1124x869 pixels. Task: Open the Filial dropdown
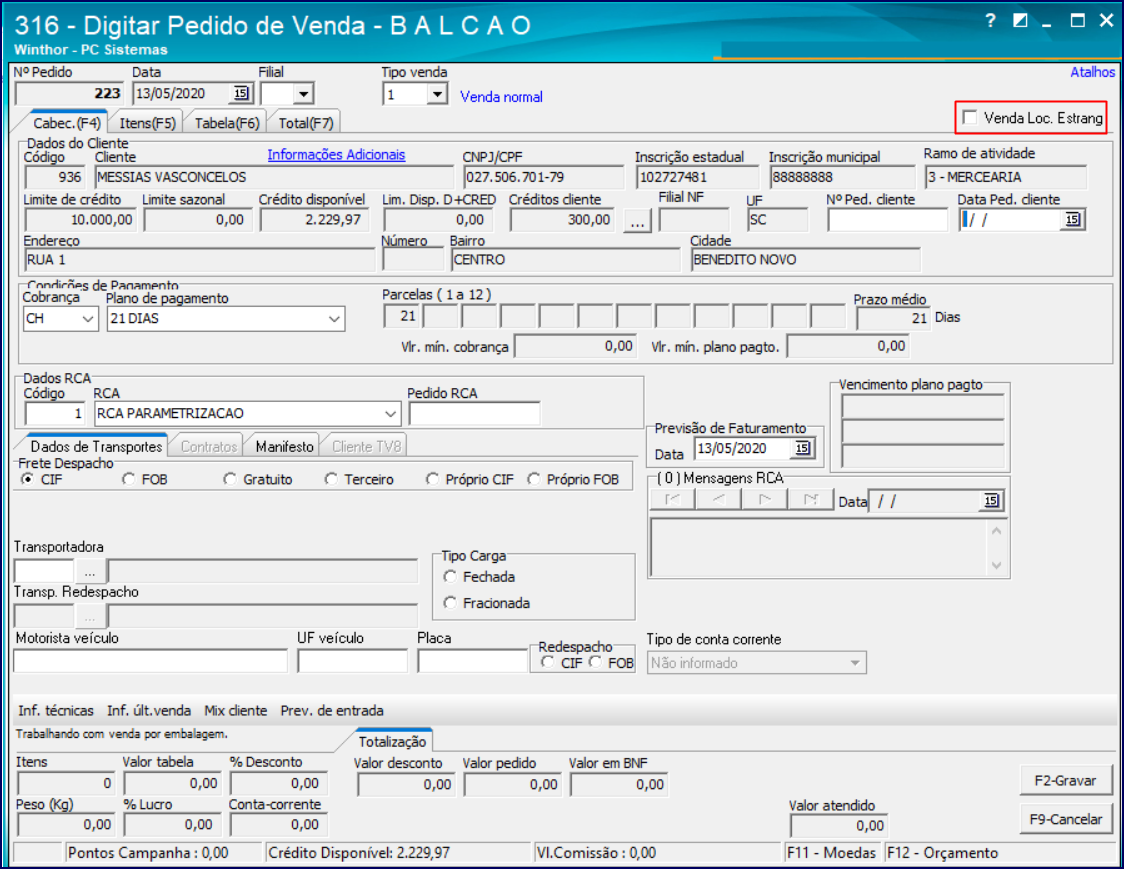[303, 94]
